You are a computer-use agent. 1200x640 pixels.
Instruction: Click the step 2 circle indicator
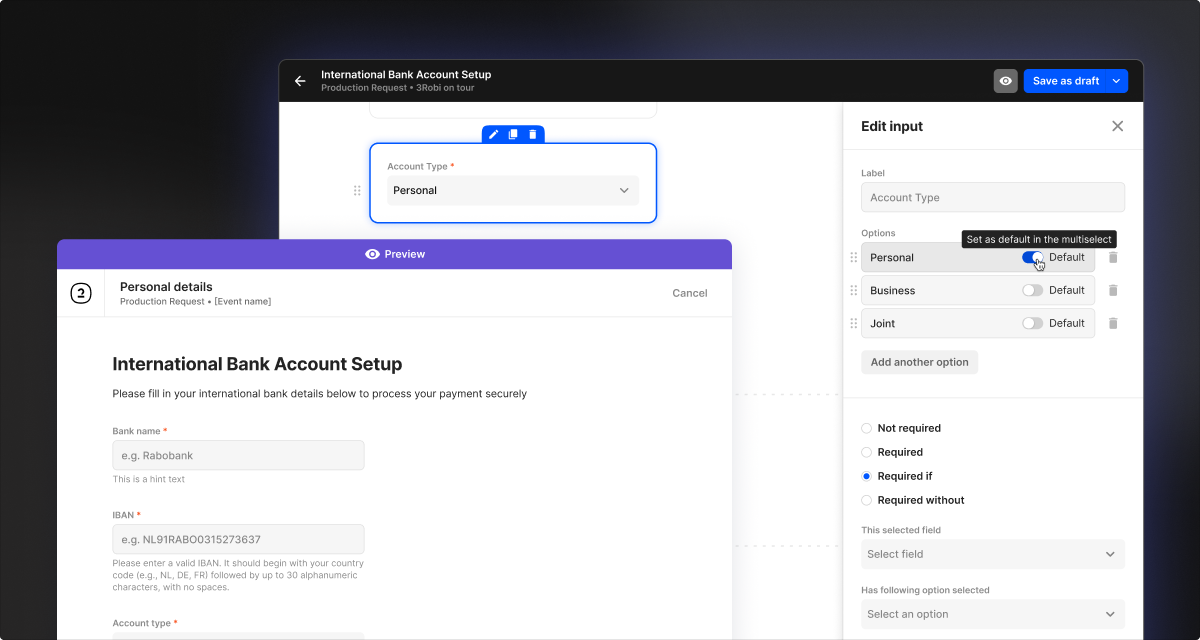tap(81, 293)
